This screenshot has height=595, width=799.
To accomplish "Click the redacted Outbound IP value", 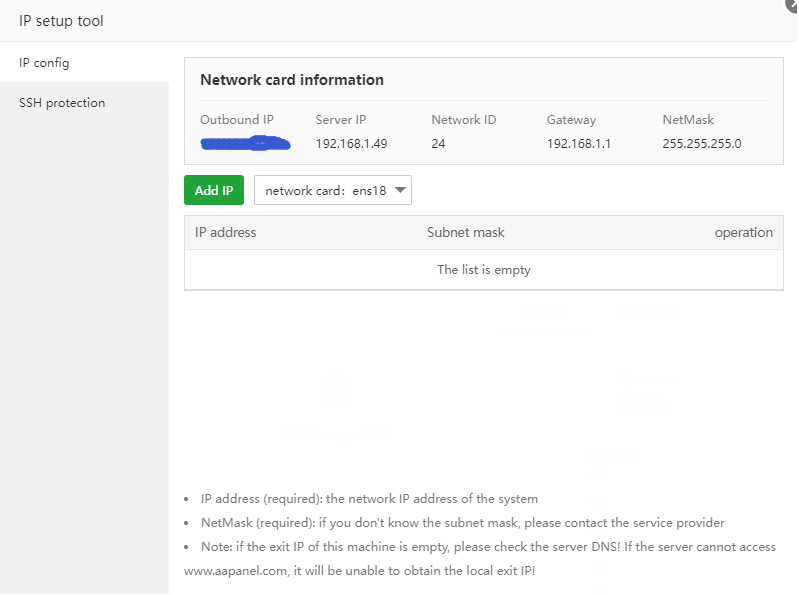I will (x=245, y=145).
